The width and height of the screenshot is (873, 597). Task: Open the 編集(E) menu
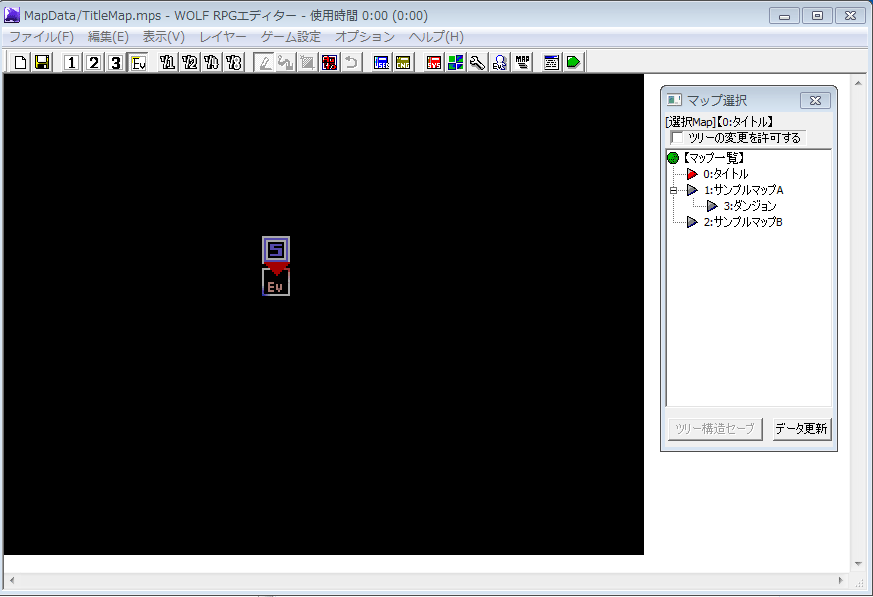108,37
